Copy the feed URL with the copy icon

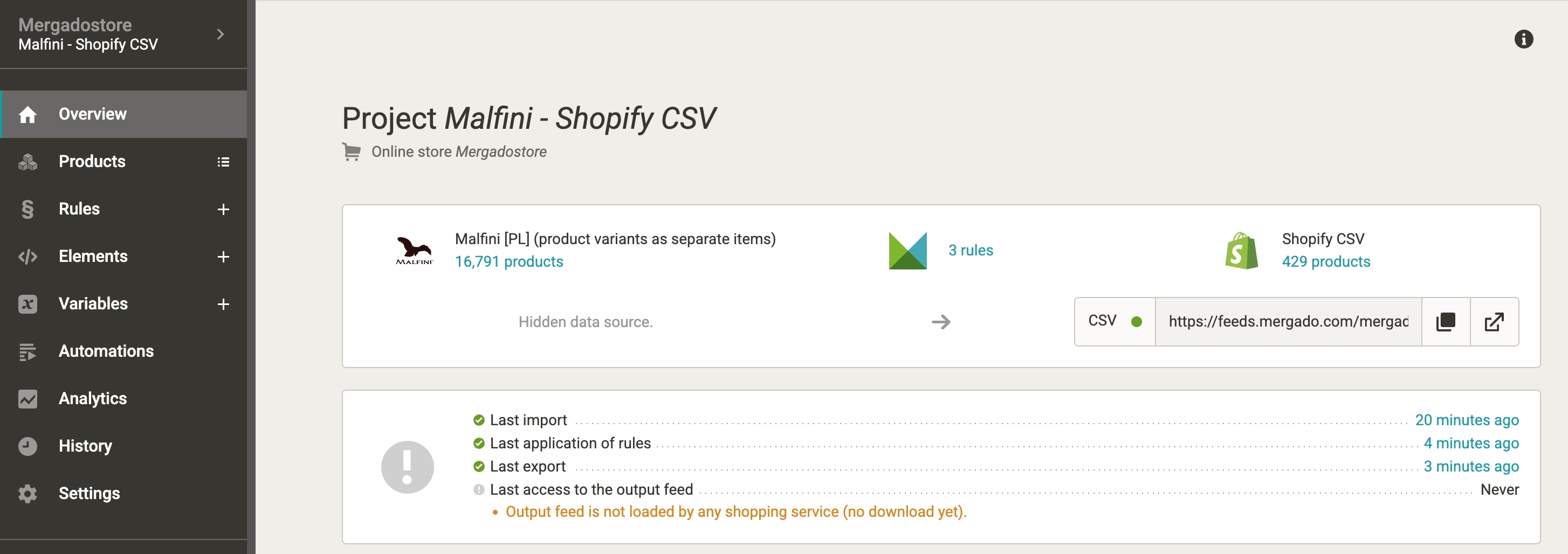[1445, 322]
